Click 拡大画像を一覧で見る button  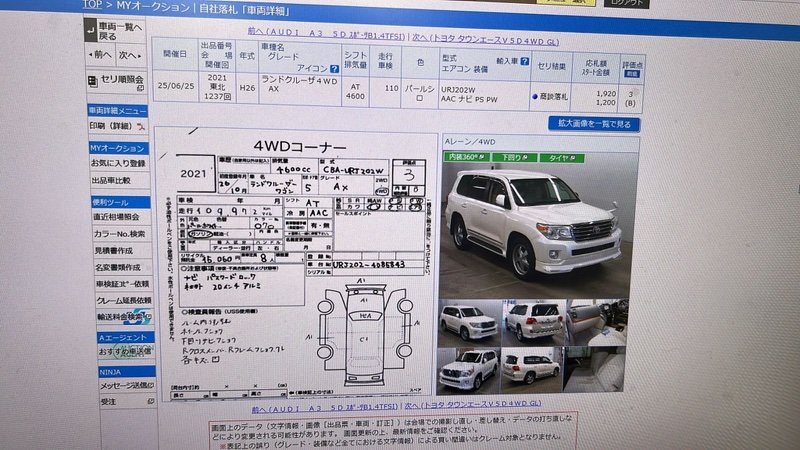(x=594, y=124)
